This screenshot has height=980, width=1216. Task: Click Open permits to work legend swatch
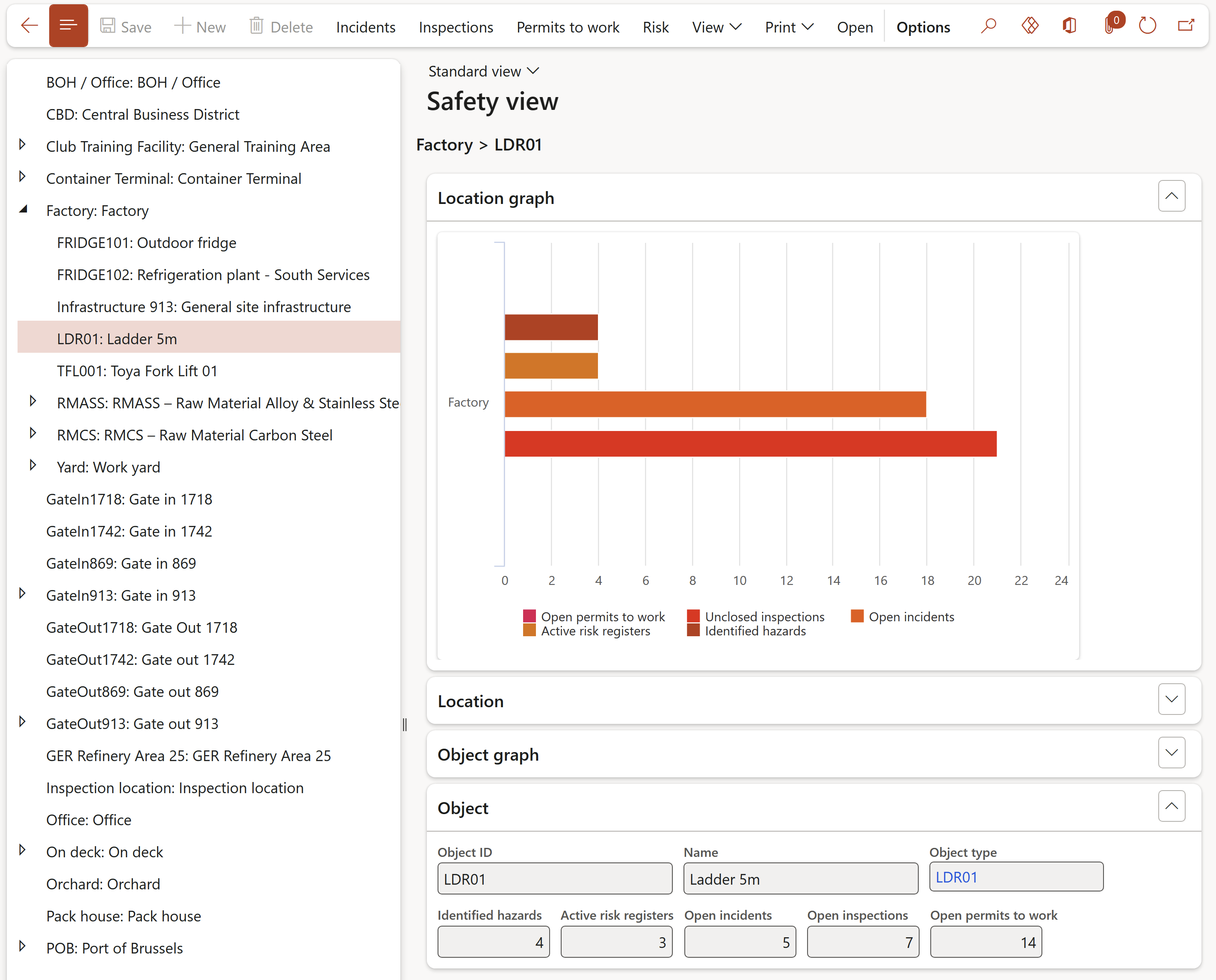[x=529, y=616]
